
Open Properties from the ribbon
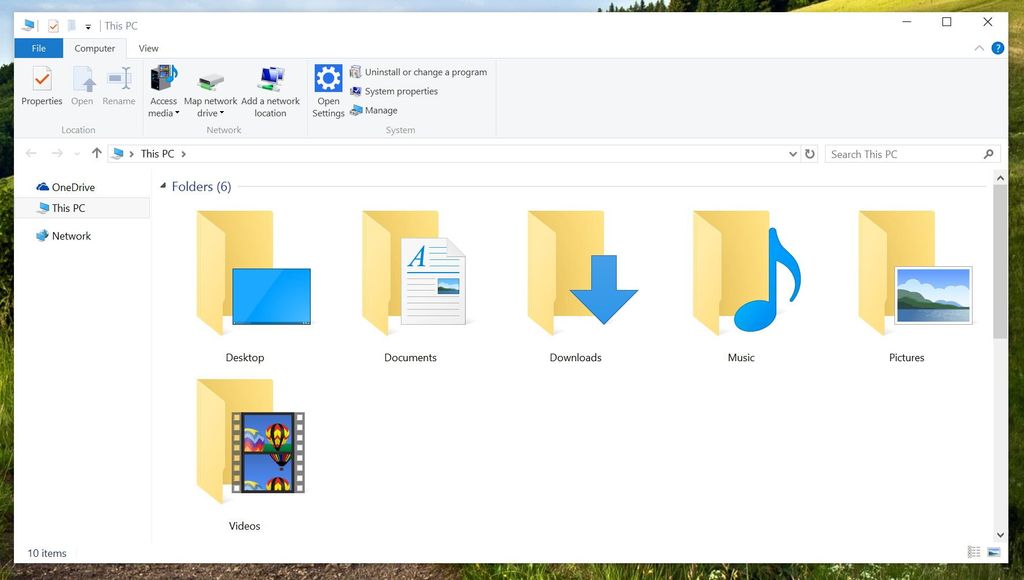click(x=42, y=90)
